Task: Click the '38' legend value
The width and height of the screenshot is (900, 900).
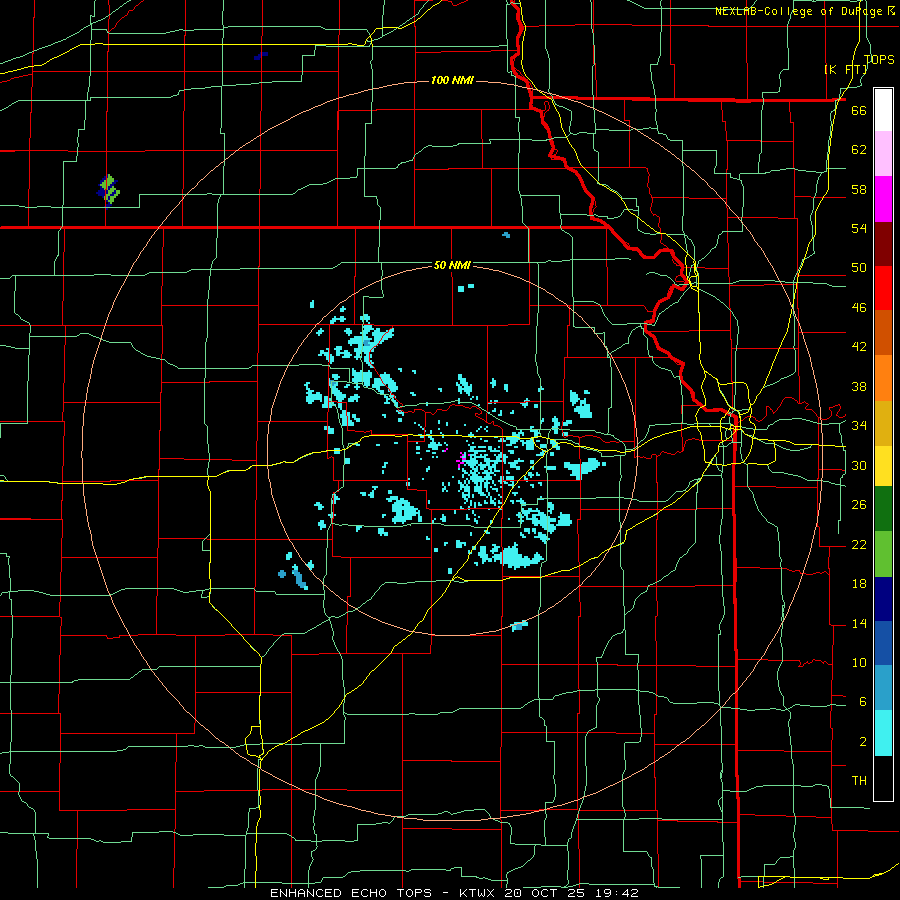Action: click(x=859, y=386)
